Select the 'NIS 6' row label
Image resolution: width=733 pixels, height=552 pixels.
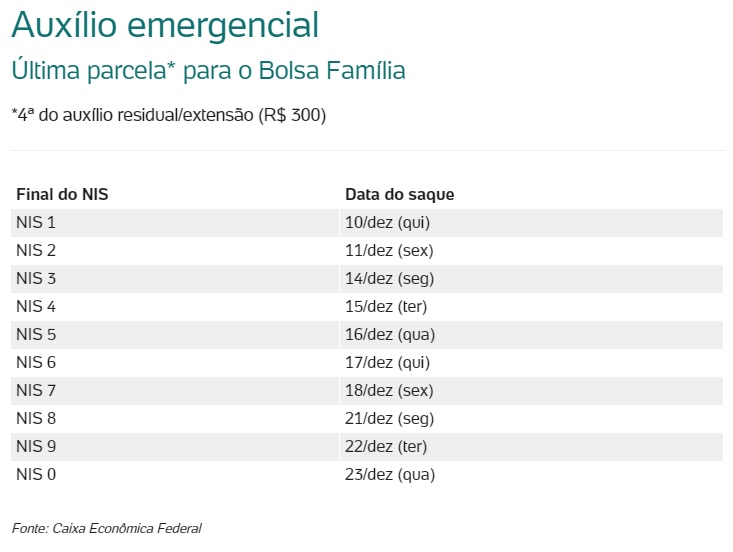click(36, 362)
